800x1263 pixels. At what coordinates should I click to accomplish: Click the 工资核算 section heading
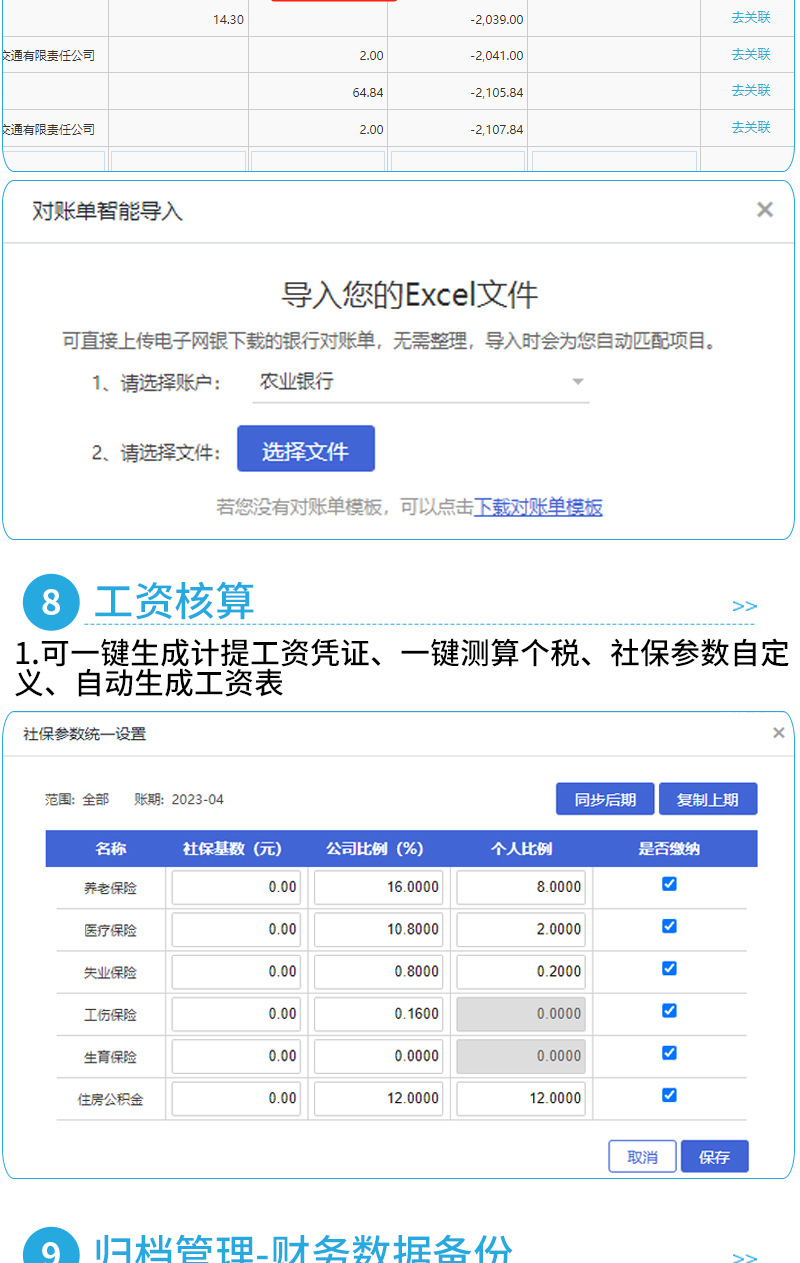[175, 601]
